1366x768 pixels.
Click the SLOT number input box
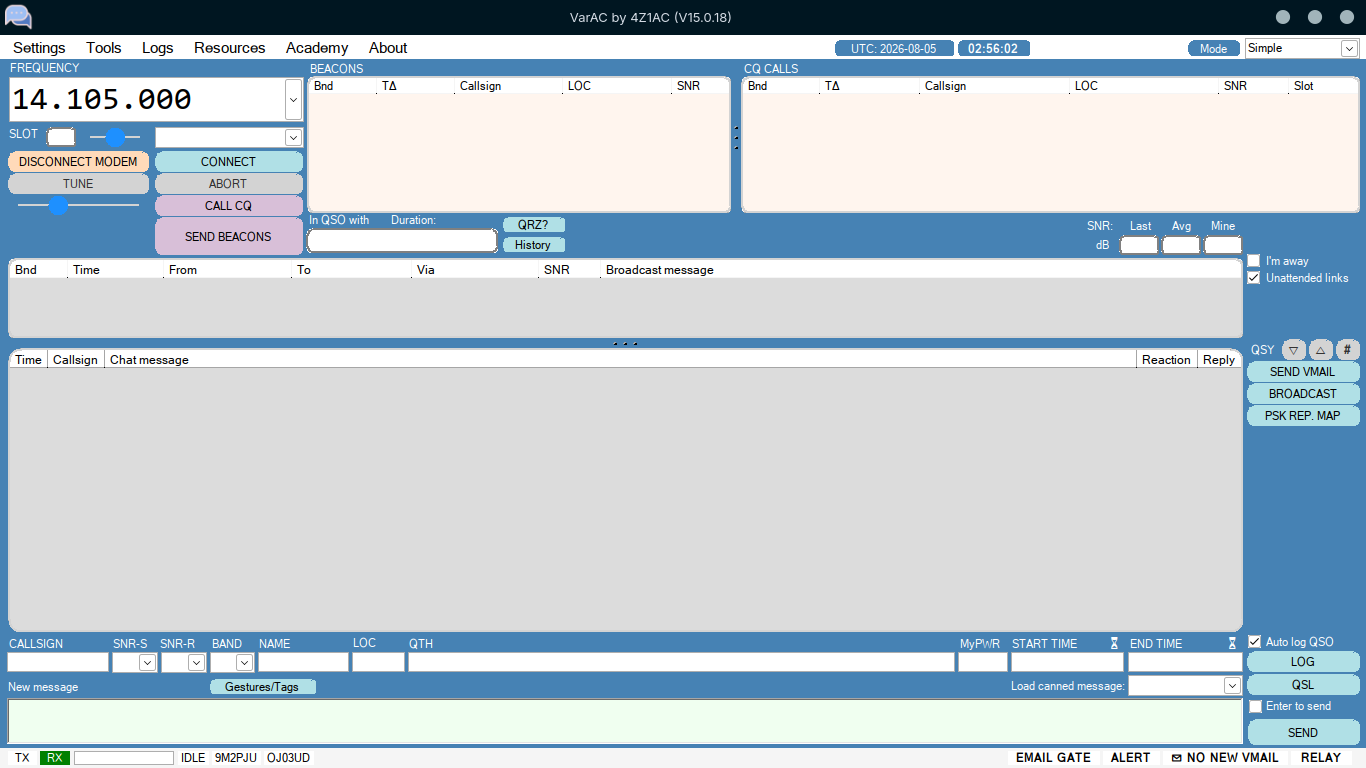[61, 137]
